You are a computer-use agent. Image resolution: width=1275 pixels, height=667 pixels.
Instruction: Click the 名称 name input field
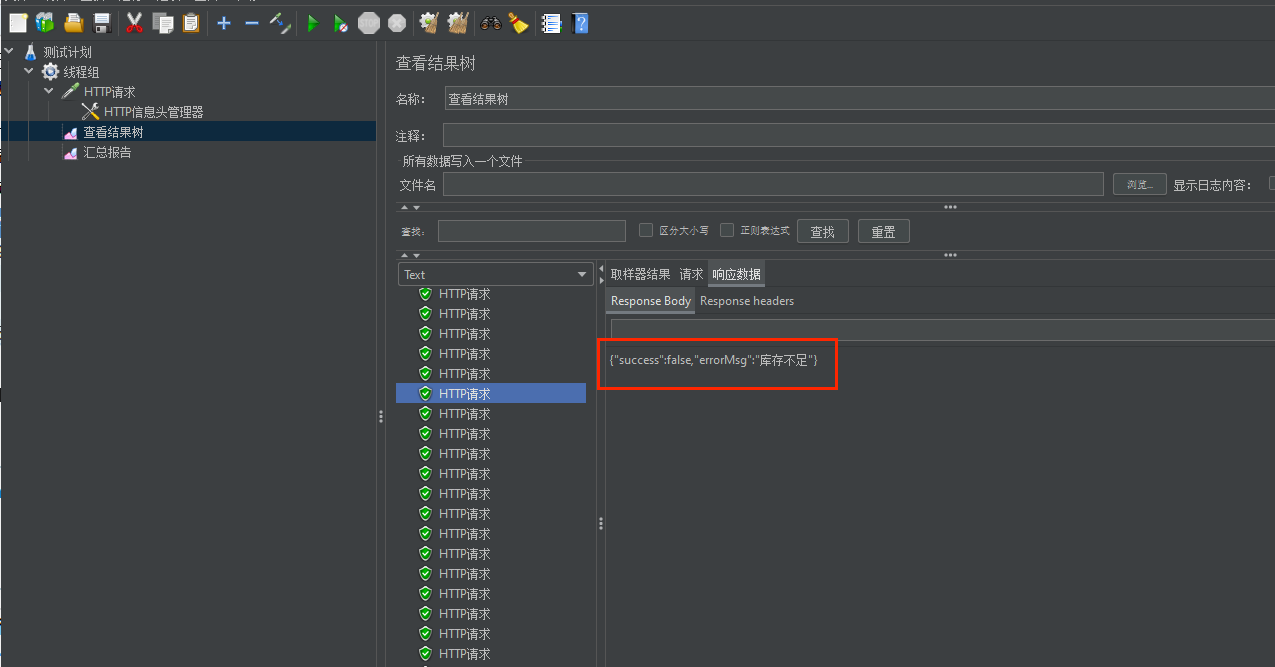(859, 99)
